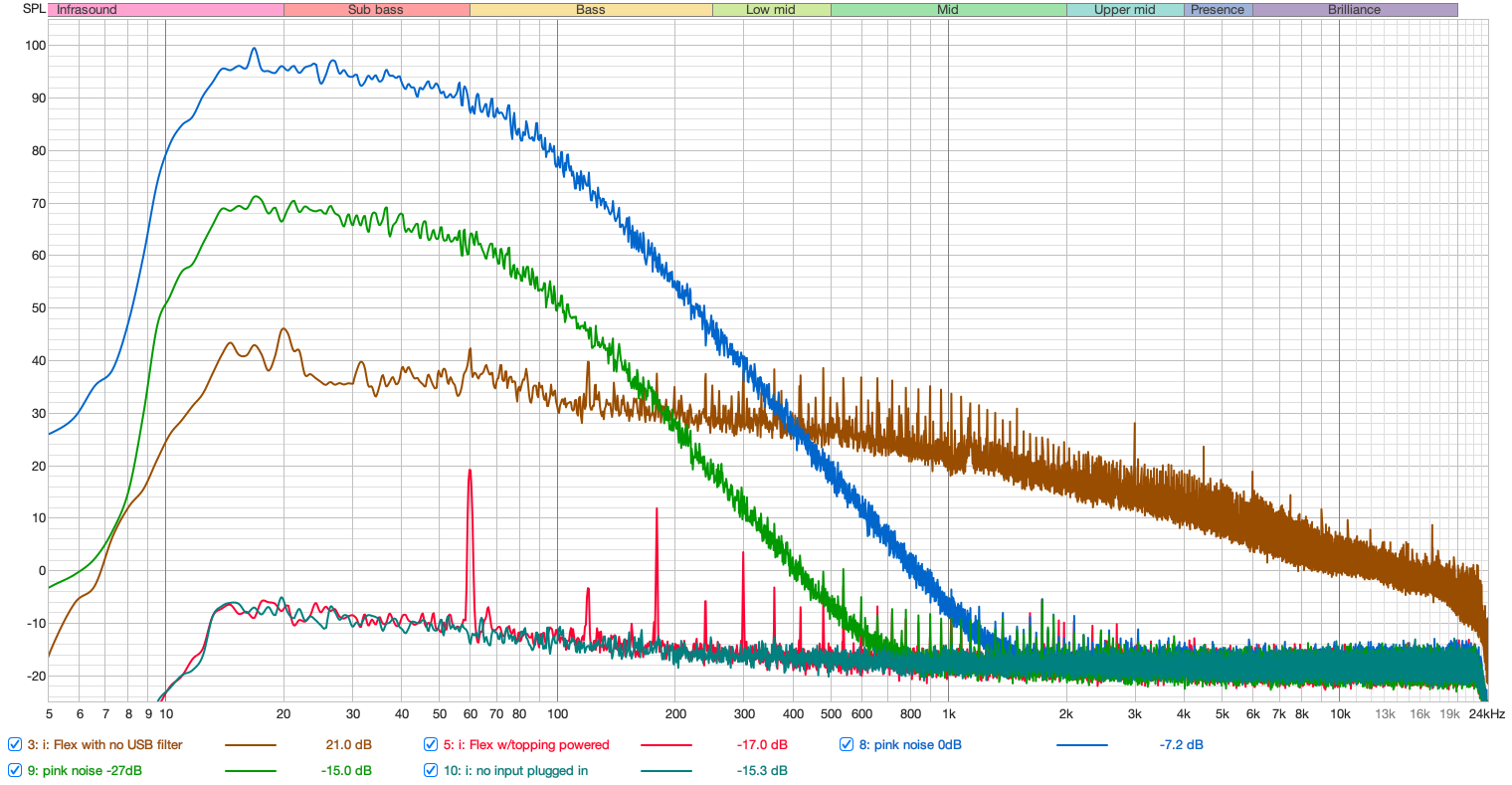Click the 60 Hz hum peak on the red trace
The image size is (1512, 785).
coord(470,472)
